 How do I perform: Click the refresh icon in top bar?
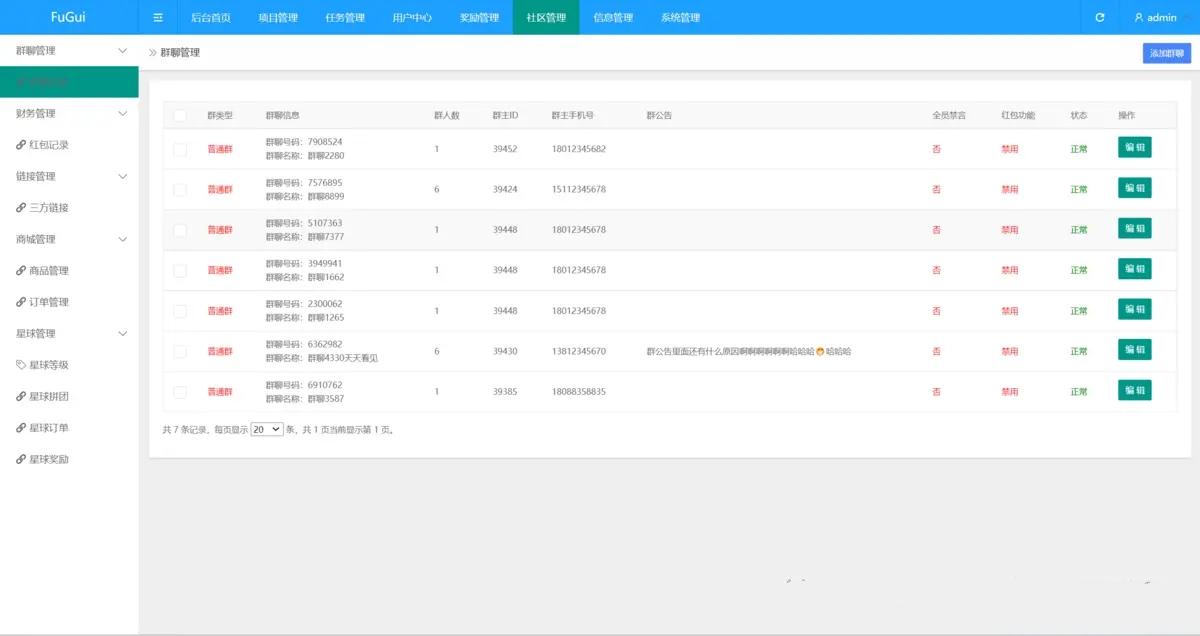tap(1100, 18)
